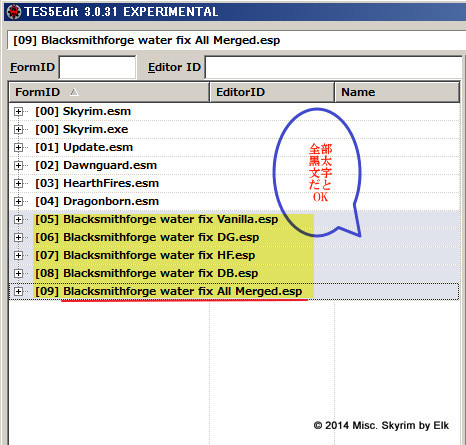Expand the [04] Dragonborn.esm tree node

(18, 202)
